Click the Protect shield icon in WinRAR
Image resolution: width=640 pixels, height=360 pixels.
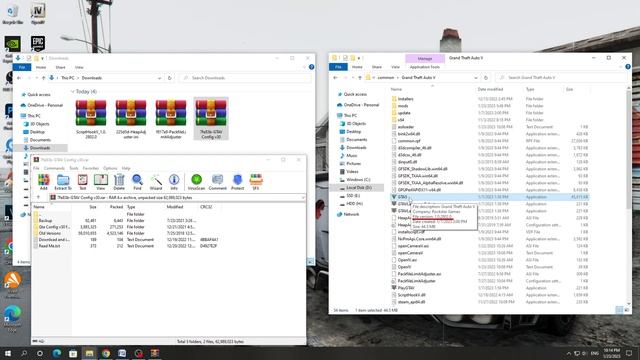pos(238,182)
